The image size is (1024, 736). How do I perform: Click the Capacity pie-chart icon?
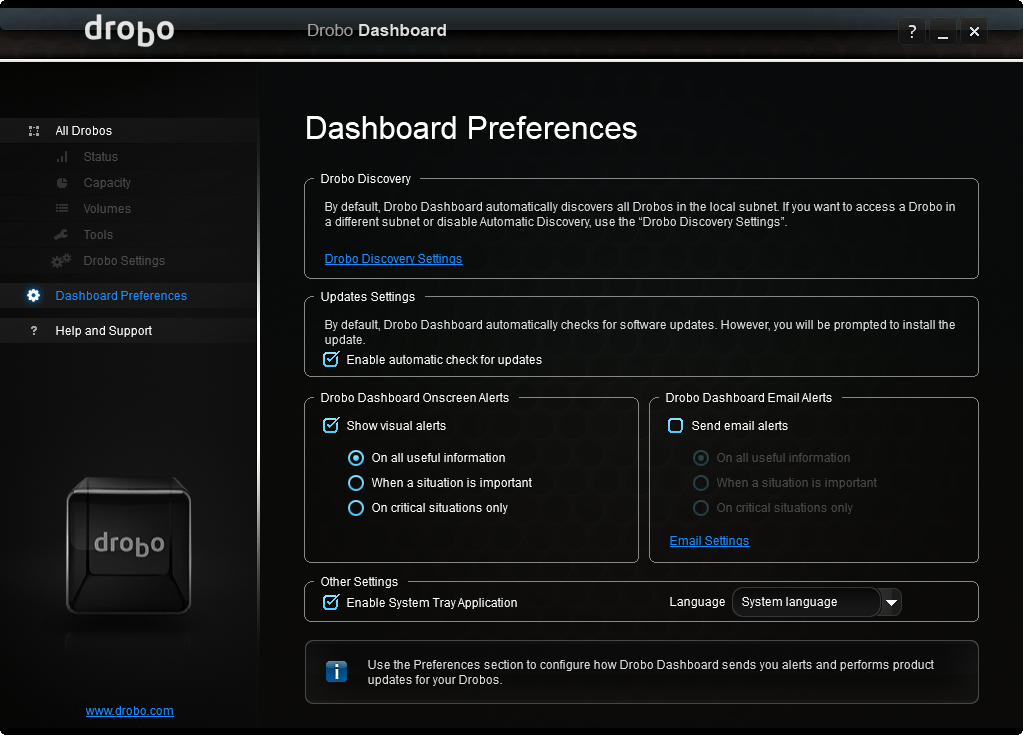pyautogui.click(x=62, y=183)
